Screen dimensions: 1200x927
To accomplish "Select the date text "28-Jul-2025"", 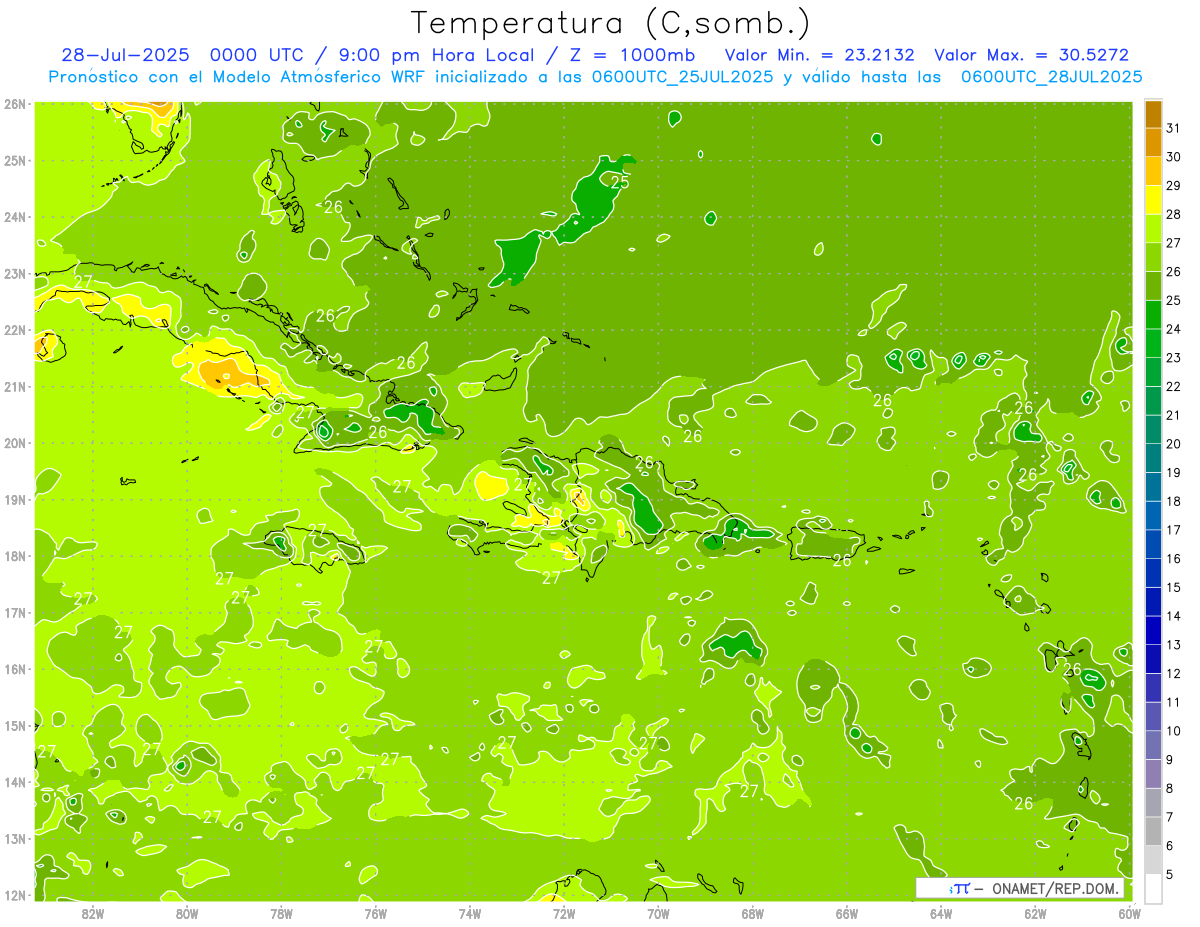I will (126, 55).
